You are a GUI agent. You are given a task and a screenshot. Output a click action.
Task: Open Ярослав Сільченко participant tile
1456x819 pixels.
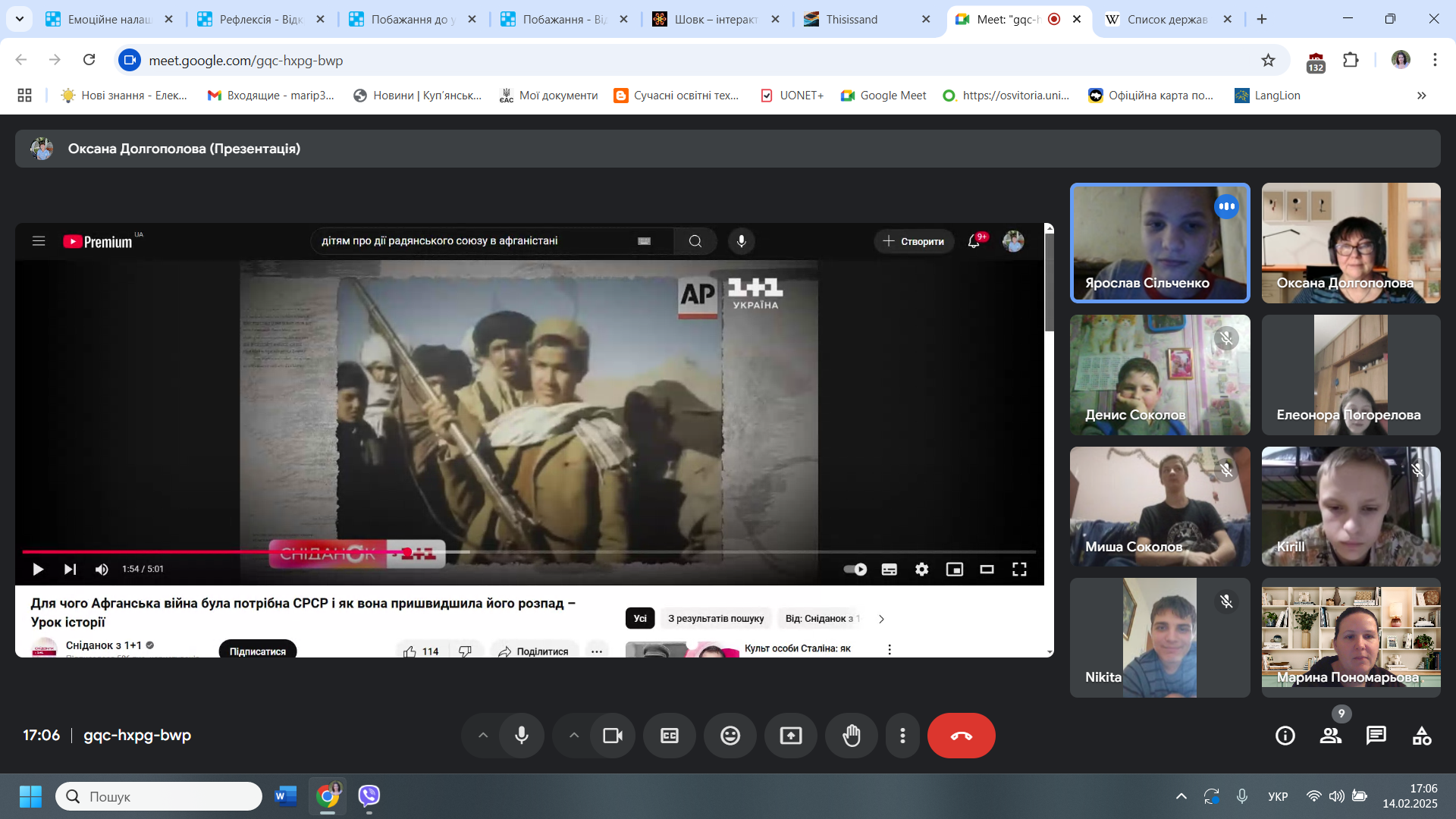(1160, 243)
